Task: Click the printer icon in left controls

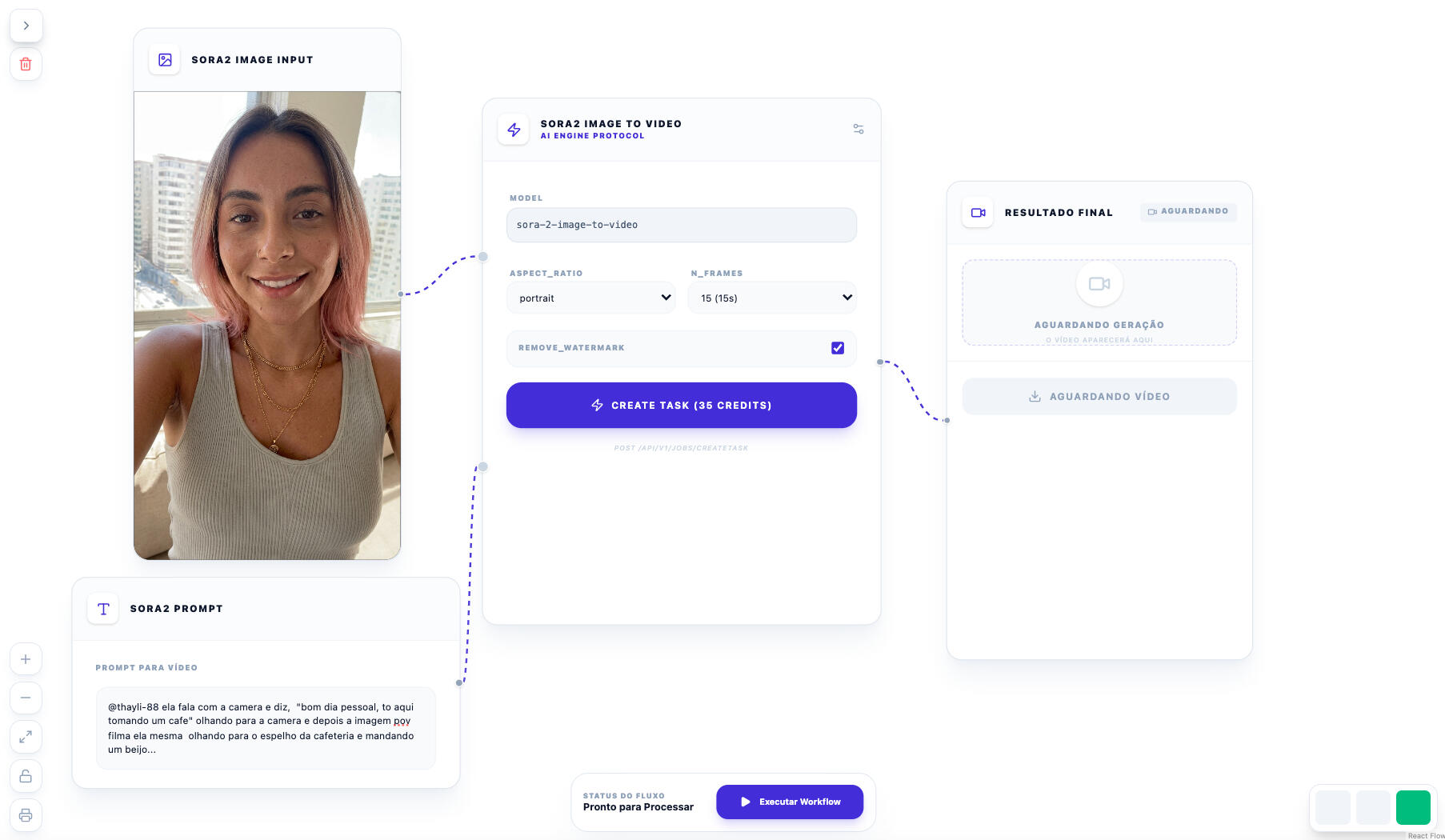Action: (x=26, y=815)
